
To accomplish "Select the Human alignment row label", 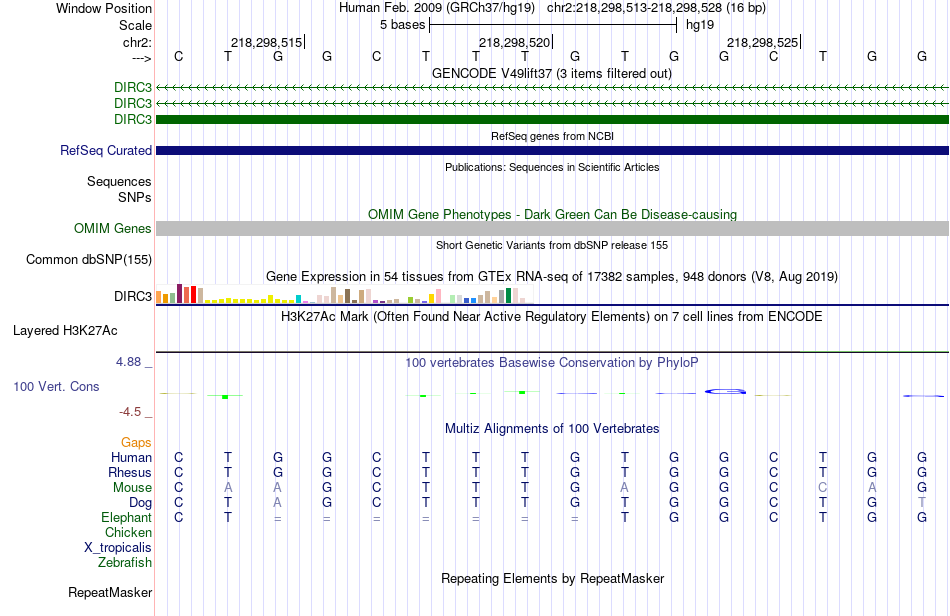I will coord(131,457).
